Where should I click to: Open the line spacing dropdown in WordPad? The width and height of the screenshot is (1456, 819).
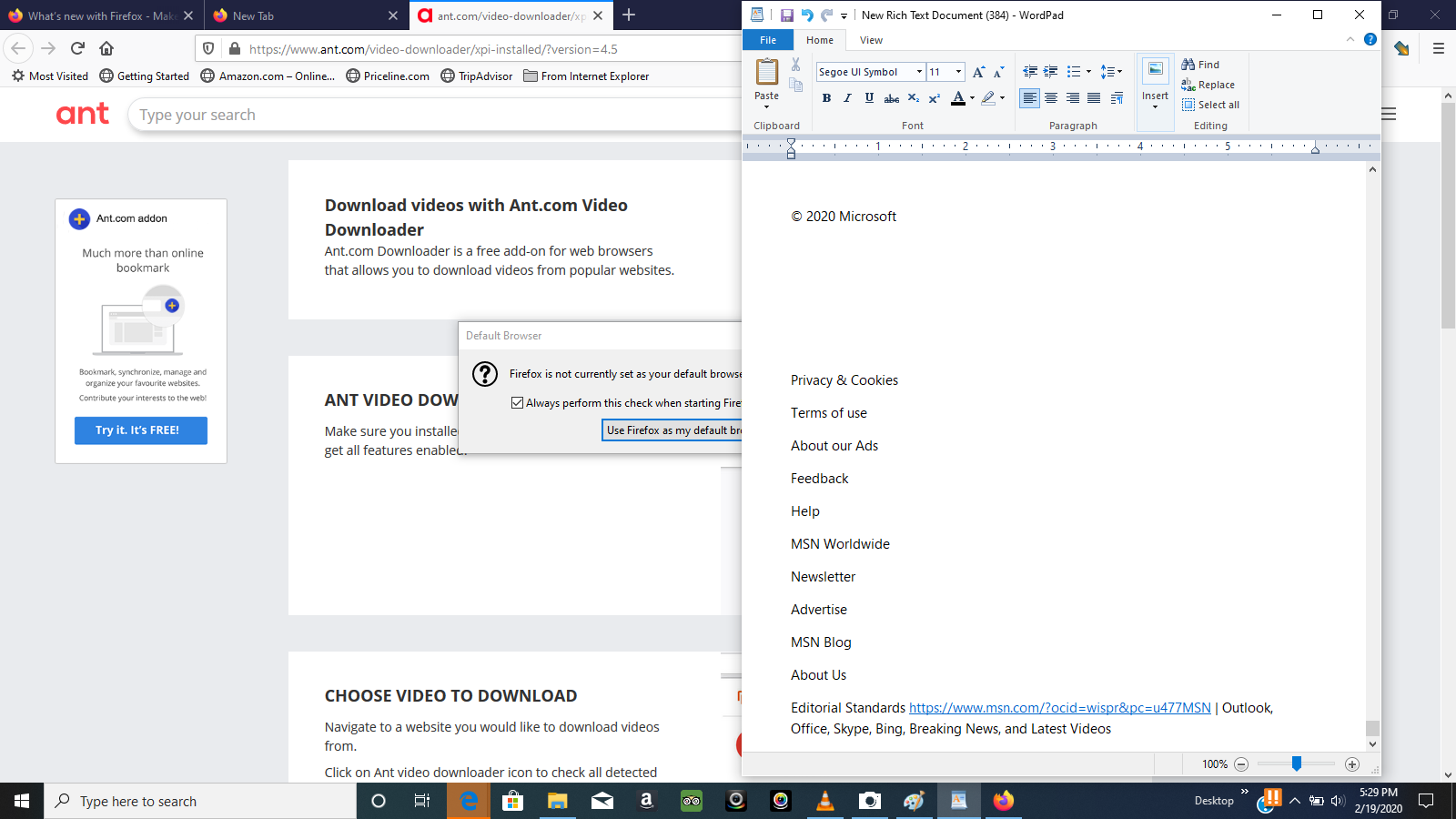click(x=1111, y=72)
